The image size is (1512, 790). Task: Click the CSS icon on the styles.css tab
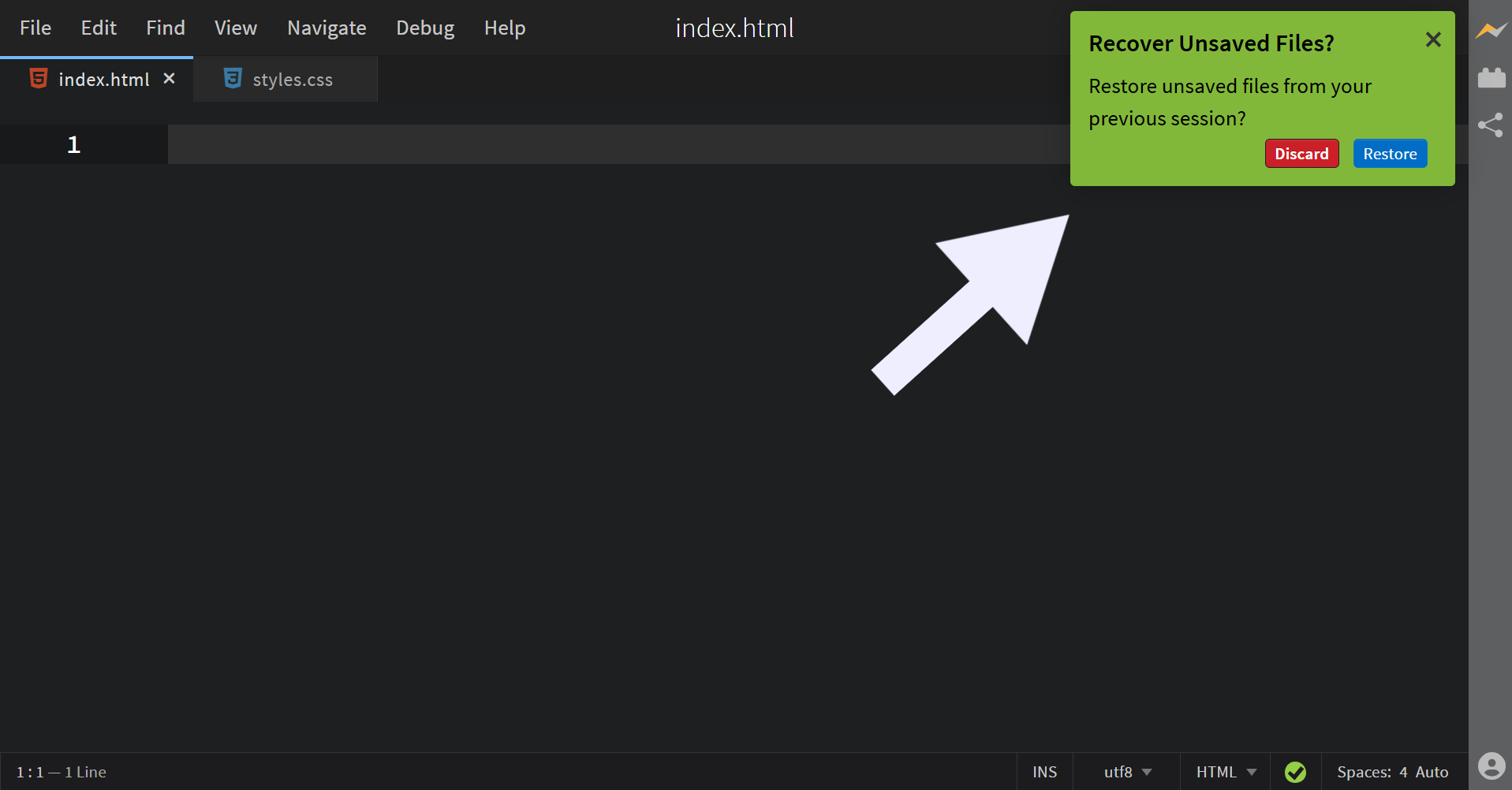(x=232, y=78)
